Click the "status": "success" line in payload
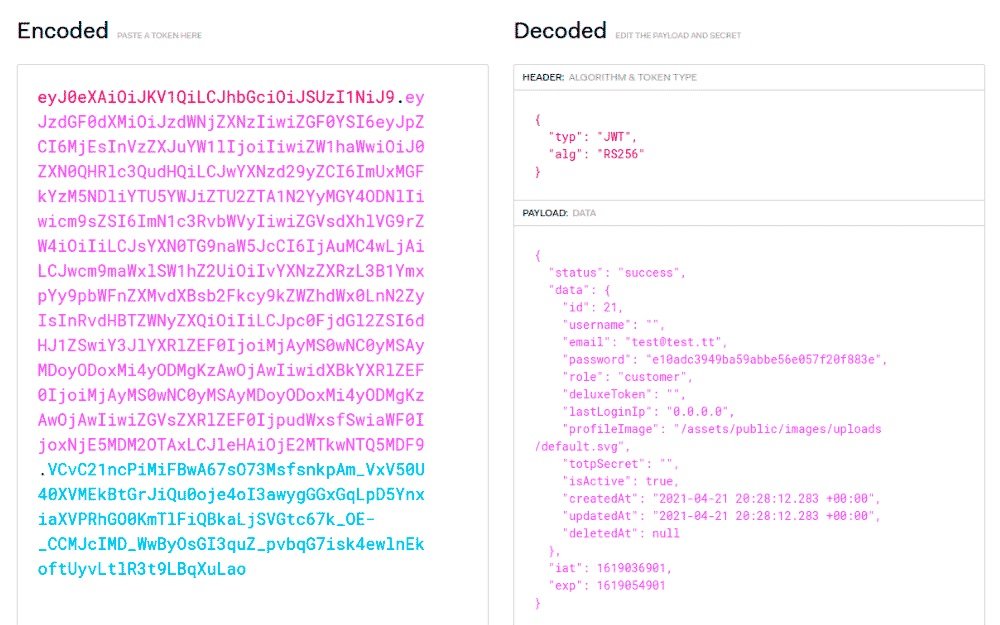Image resolution: width=1000 pixels, height=625 pixels. point(617,272)
